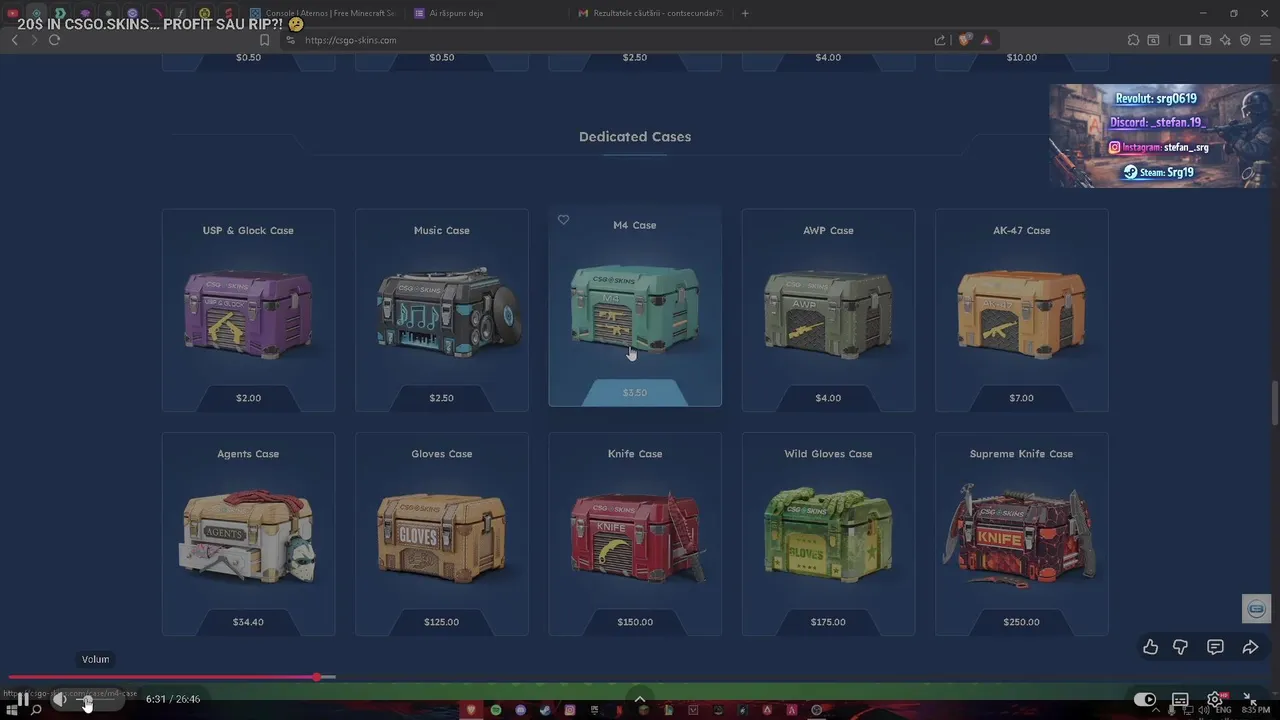Click the $7.00 price tag
1280x720 pixels.
point(1021,398)
